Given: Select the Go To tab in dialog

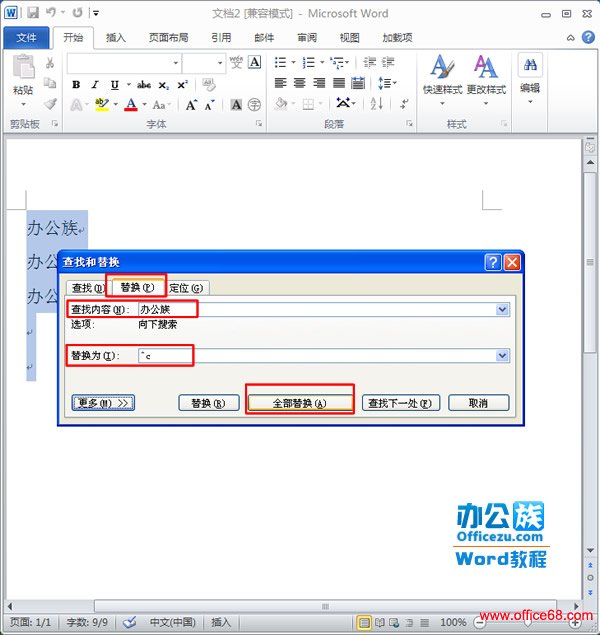Looking at the screenshot, I should coord(186,288).
